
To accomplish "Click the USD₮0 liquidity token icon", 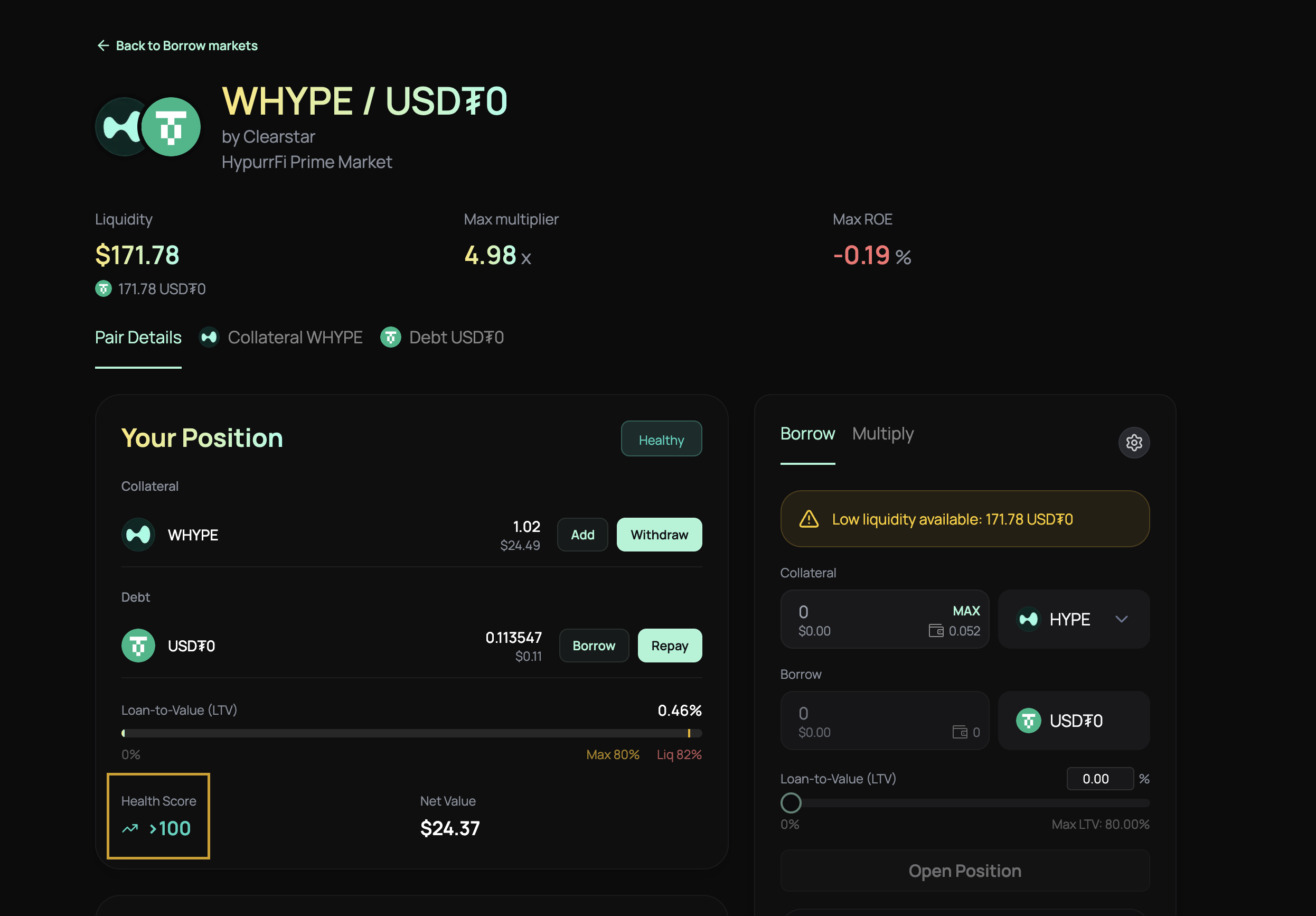I will [103, 288].
